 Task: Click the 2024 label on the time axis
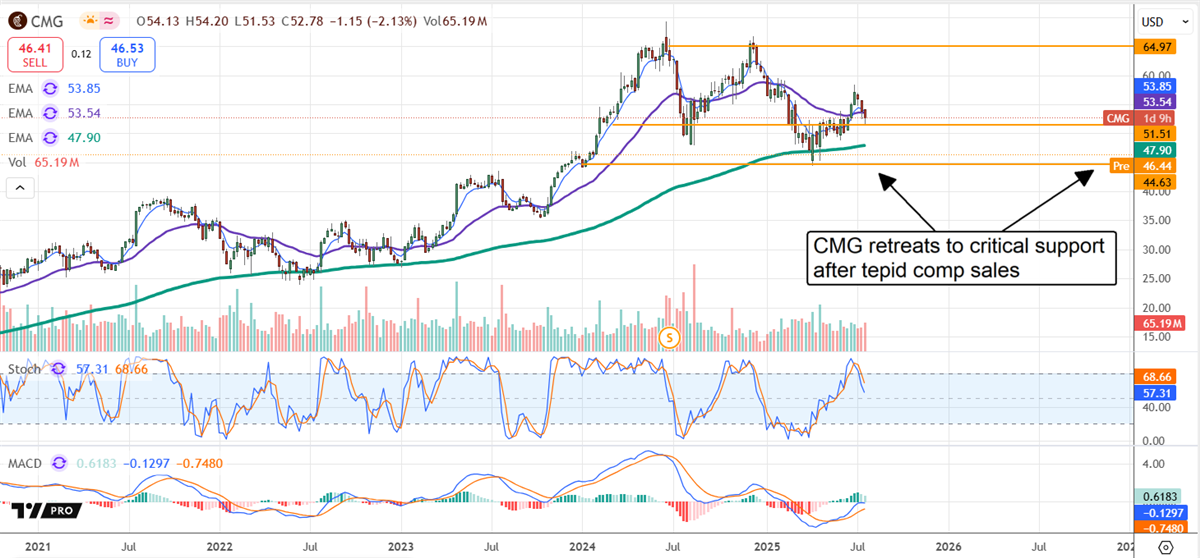pyautogui.click(x=583, y=547)
